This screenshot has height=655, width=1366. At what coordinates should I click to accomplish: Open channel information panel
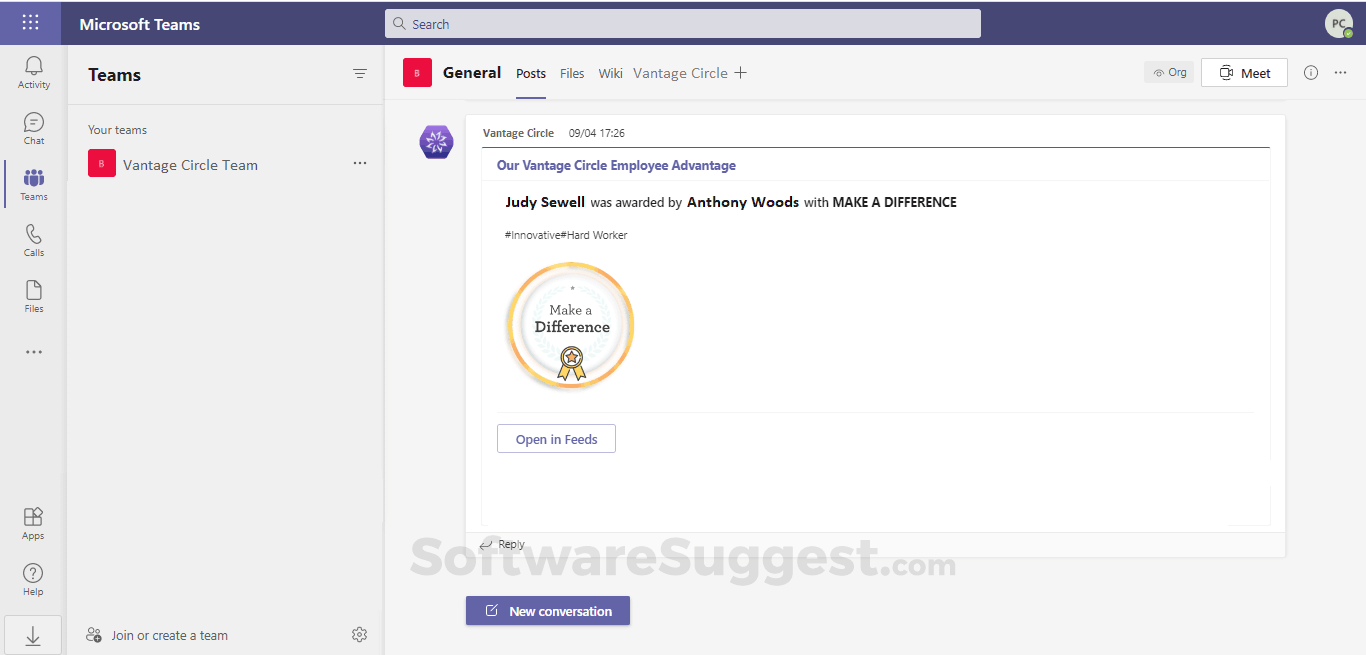pyautogui.click(x=1311, y=72)
